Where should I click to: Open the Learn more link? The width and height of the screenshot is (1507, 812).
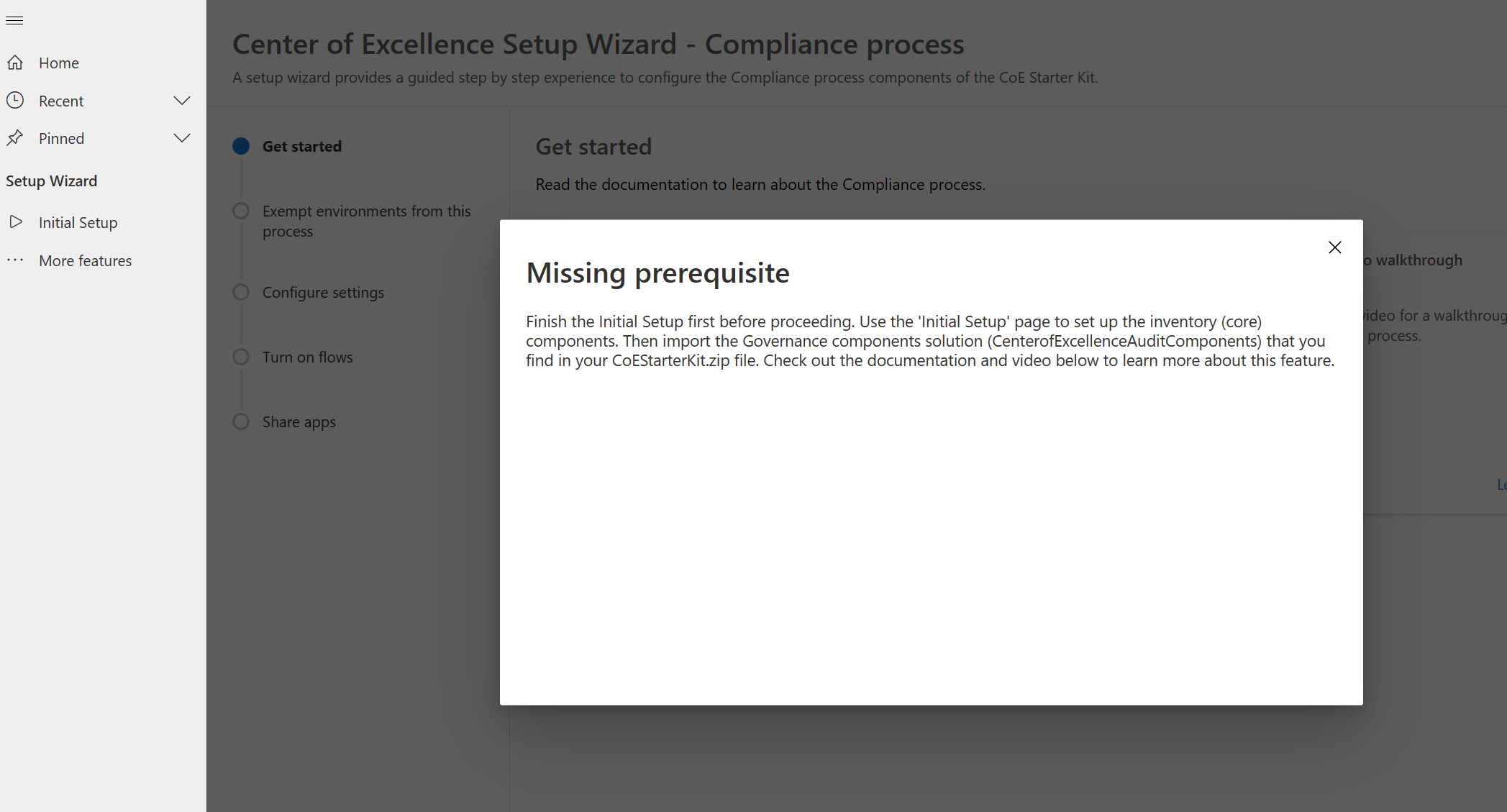pos(1501,484)
